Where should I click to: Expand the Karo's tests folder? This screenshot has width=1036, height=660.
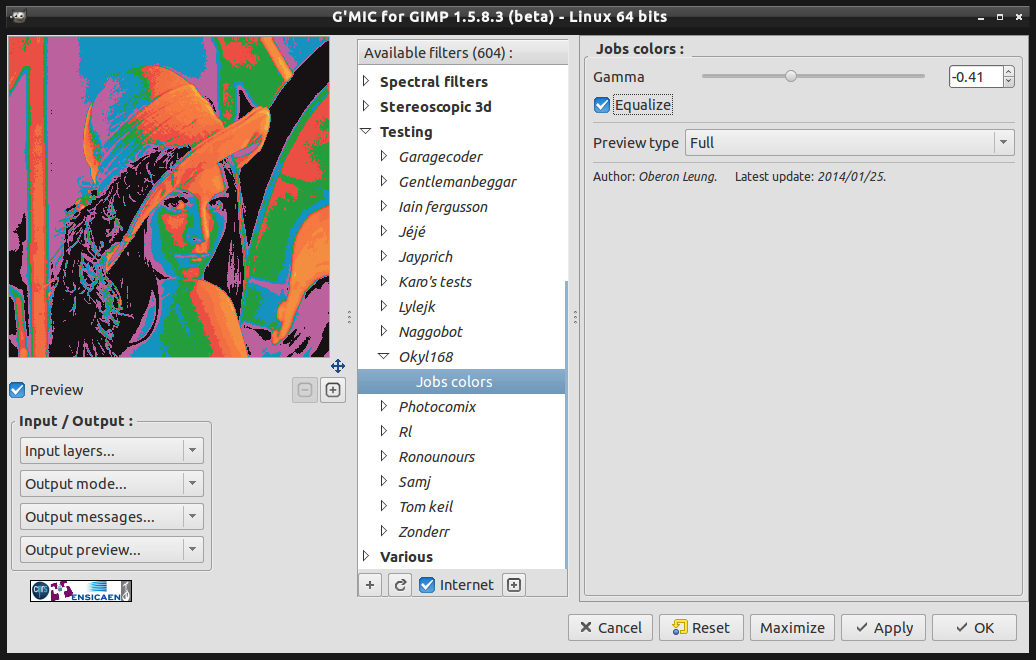[384, 281]
